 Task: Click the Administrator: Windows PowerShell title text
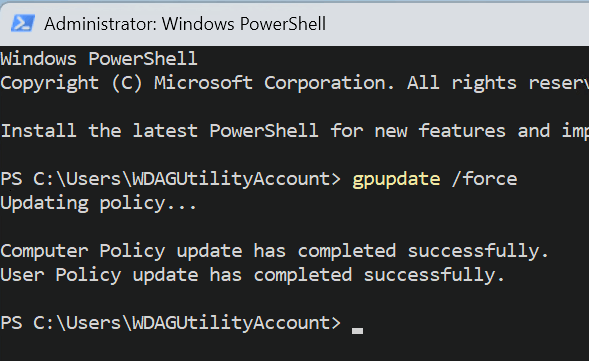click(x=185, y=24)
